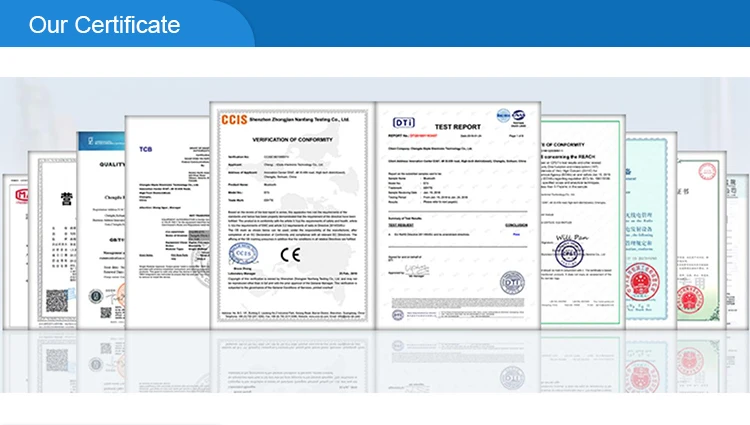Viewport: 750px width, 425px height.
Task: Click the round stamp on the REACH certificate
Action: pyautogui.click(x=569, y=253)
